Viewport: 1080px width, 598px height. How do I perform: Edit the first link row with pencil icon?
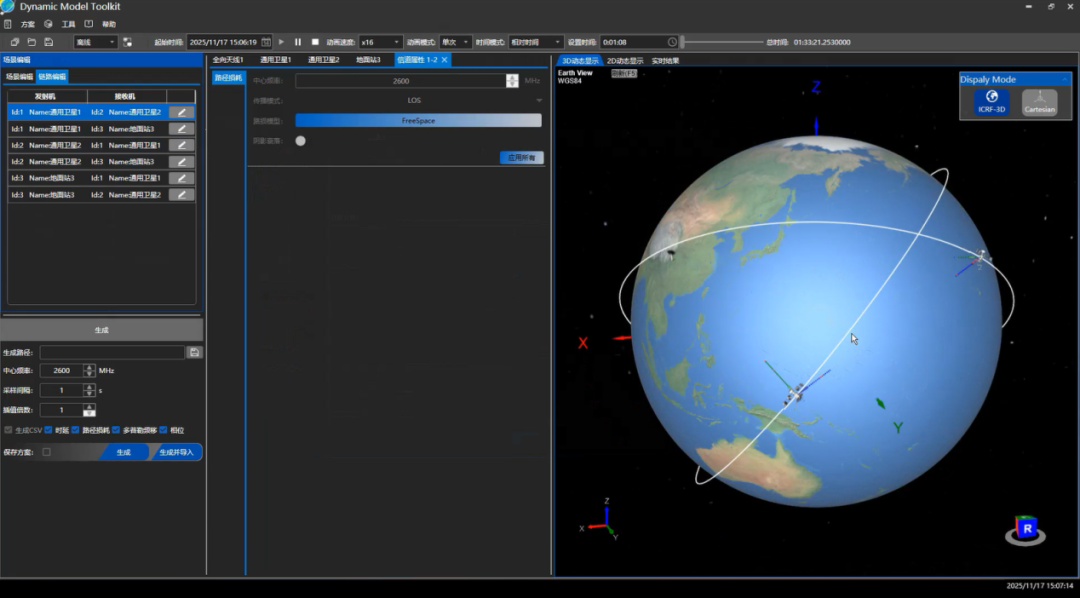(181, 112)
